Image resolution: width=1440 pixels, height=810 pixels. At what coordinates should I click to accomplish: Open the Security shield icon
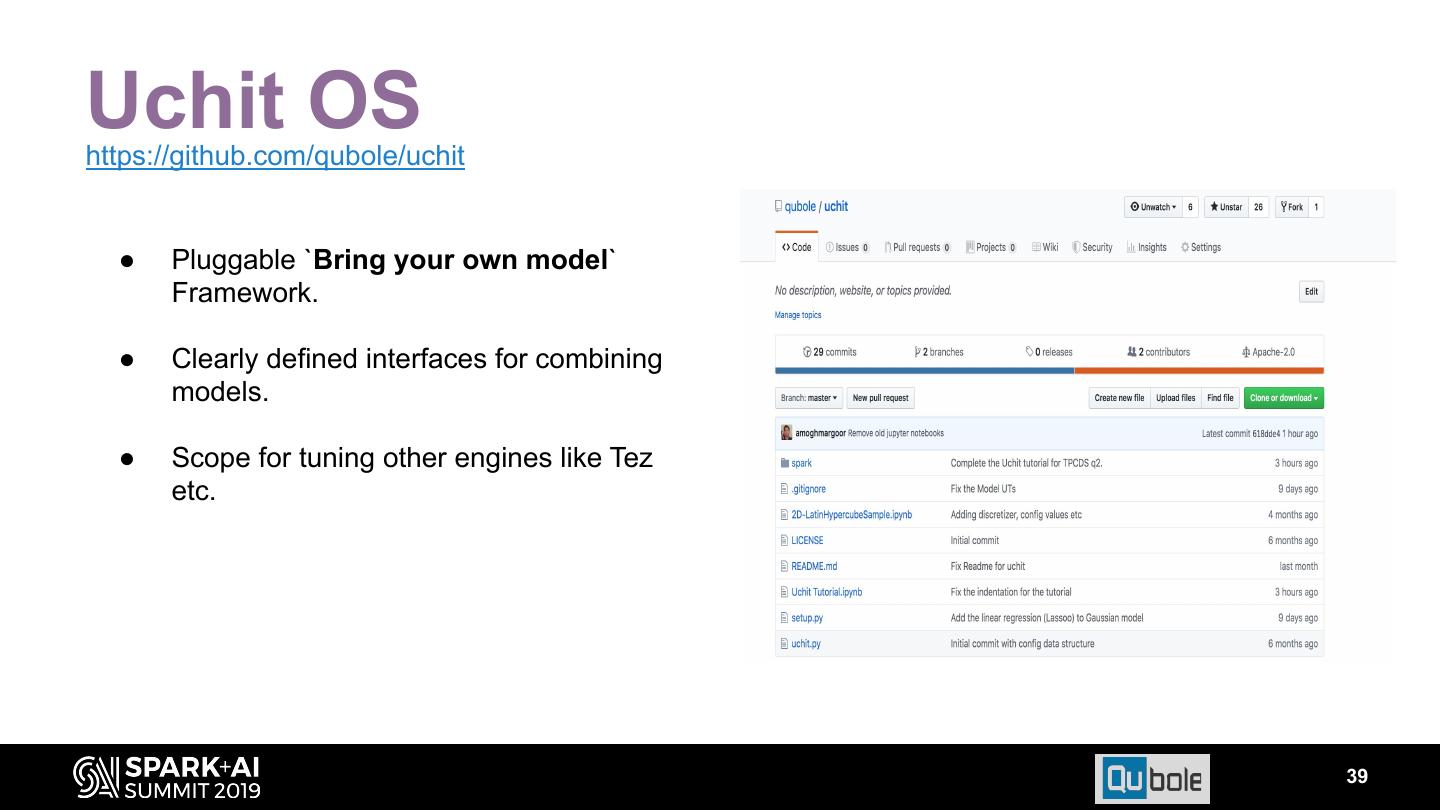pos(1076,246)
